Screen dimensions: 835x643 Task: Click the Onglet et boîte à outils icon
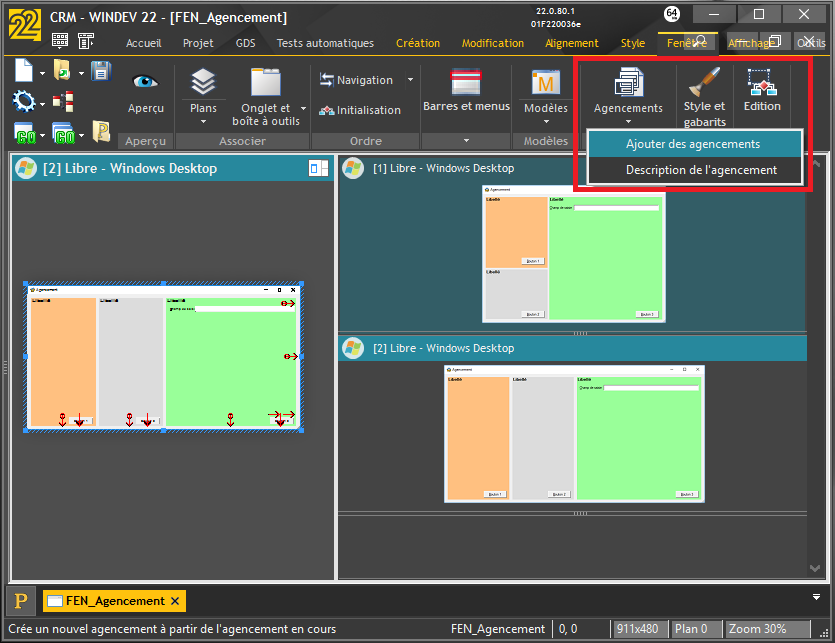pos(265,82)
